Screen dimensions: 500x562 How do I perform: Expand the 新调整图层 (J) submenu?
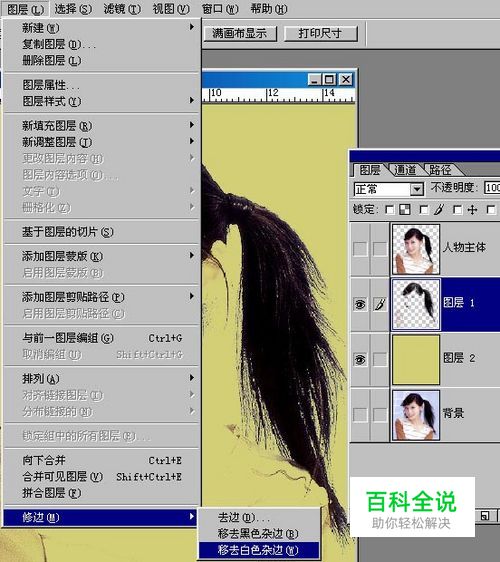click(x=101, y=142)
